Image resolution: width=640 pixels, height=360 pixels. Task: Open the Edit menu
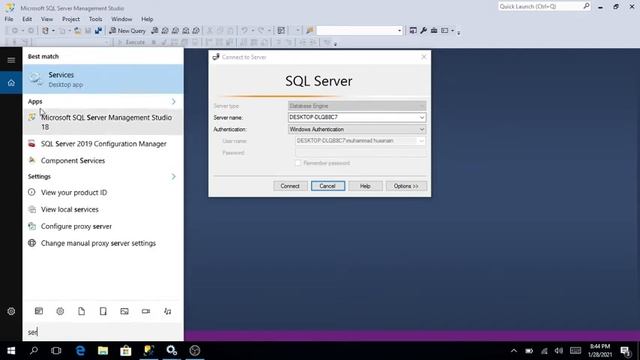[27, 19]
